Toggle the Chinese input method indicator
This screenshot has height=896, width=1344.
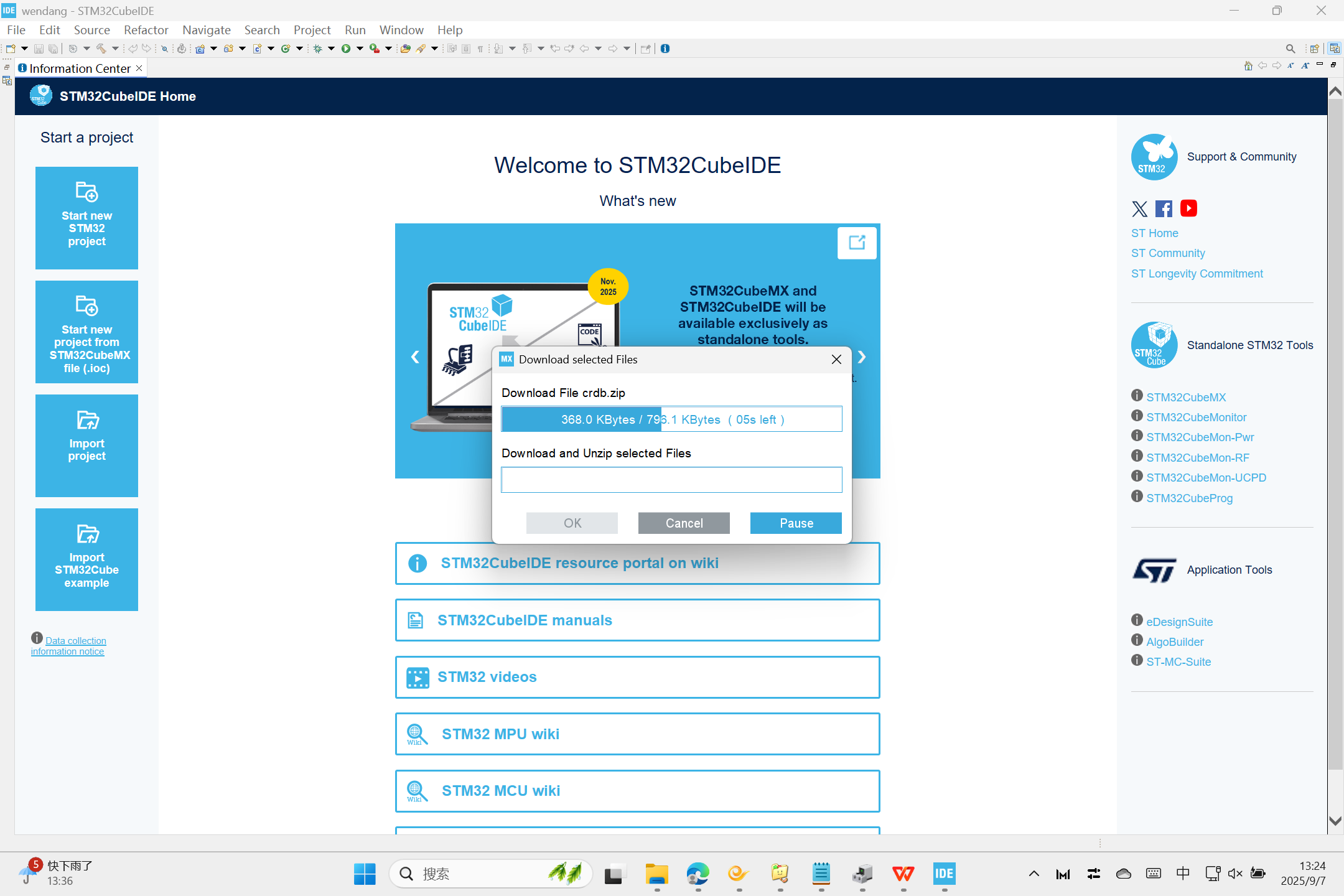pyautogui.click(x=1183, y=874)
